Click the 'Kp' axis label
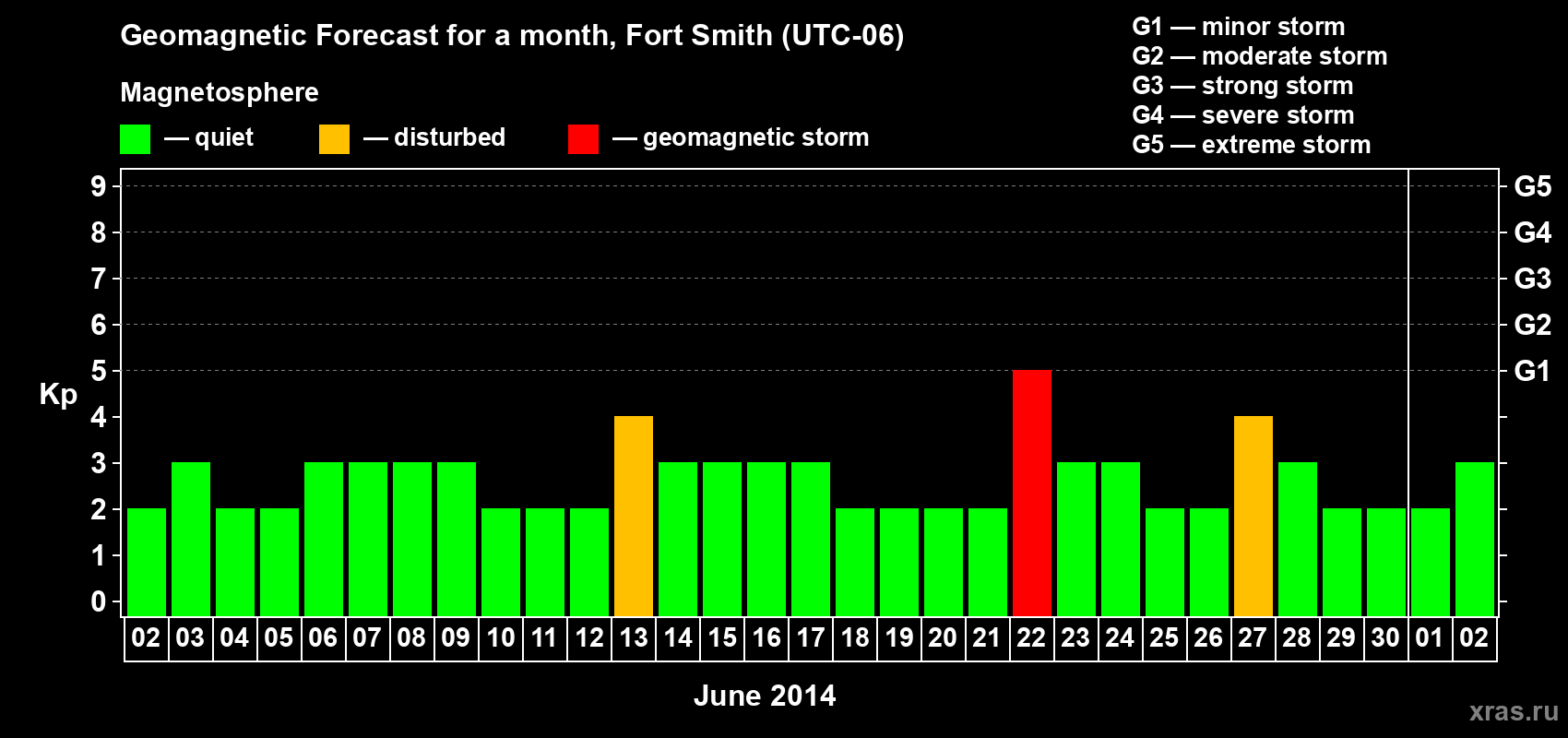The image size is (1568, 738). point(58,395)
